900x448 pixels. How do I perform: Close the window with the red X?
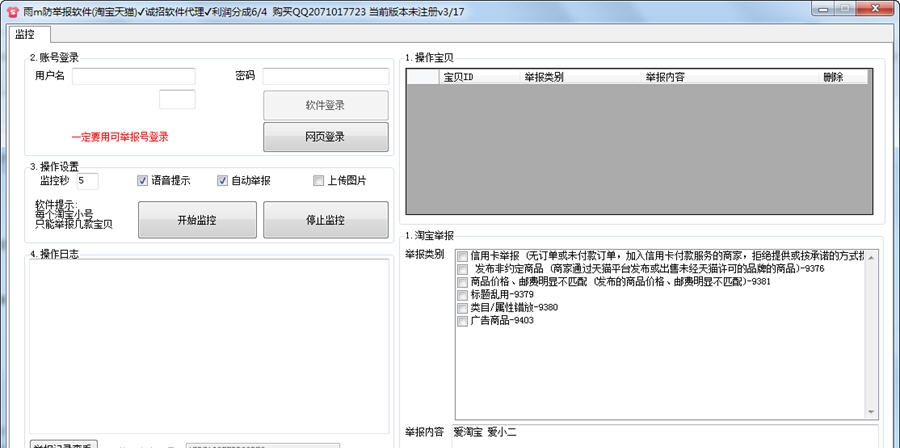875,9
